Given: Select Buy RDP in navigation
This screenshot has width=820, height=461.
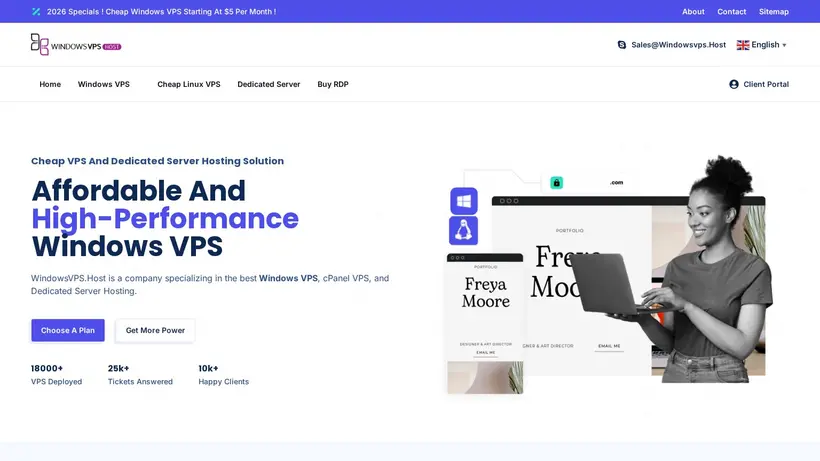Looking at the screenshot, I should coord(333,84).
